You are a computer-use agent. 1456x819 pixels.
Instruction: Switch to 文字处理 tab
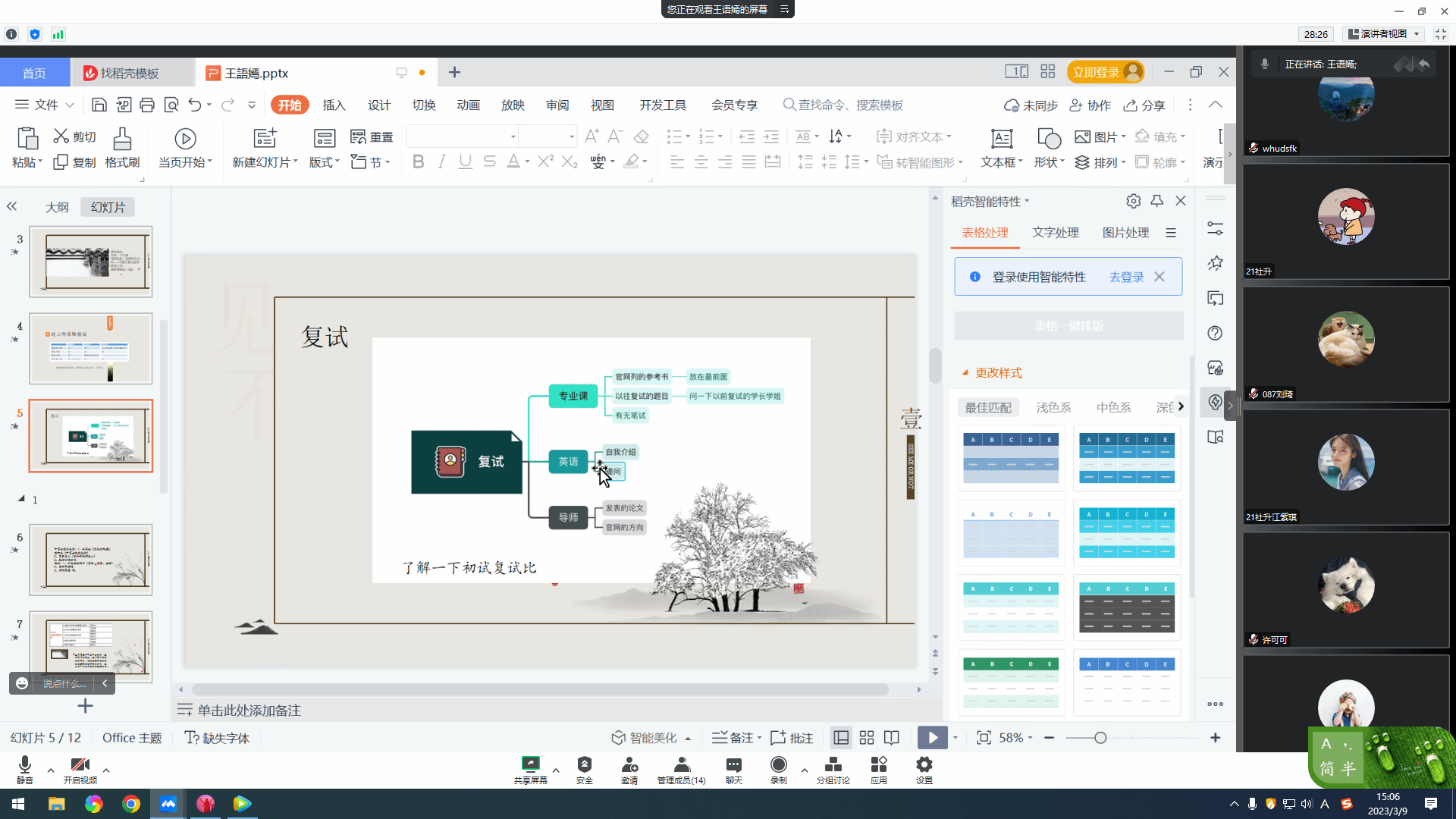tap(1055, 233)
